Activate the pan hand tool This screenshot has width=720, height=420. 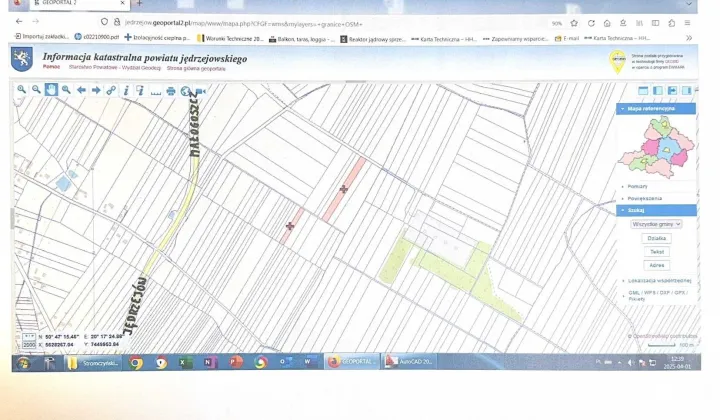coord(51,90)
